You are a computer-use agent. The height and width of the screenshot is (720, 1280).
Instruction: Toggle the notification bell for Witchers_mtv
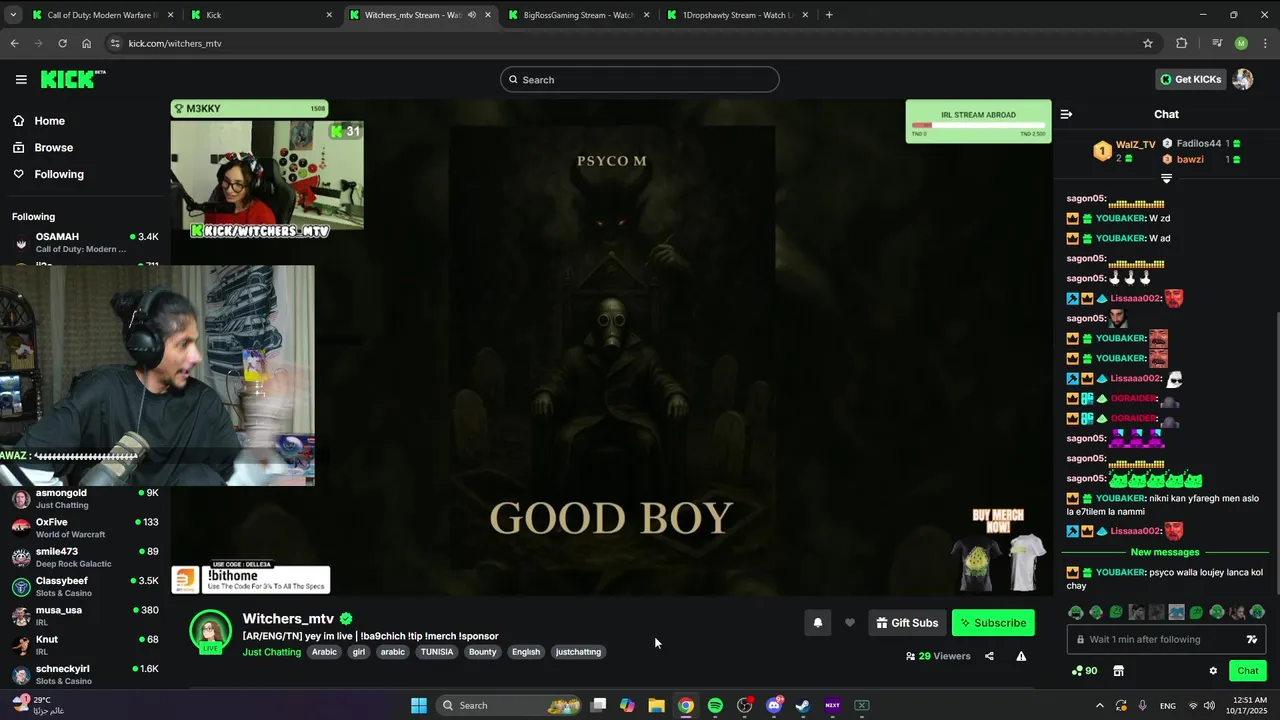[x=817, y=623]
